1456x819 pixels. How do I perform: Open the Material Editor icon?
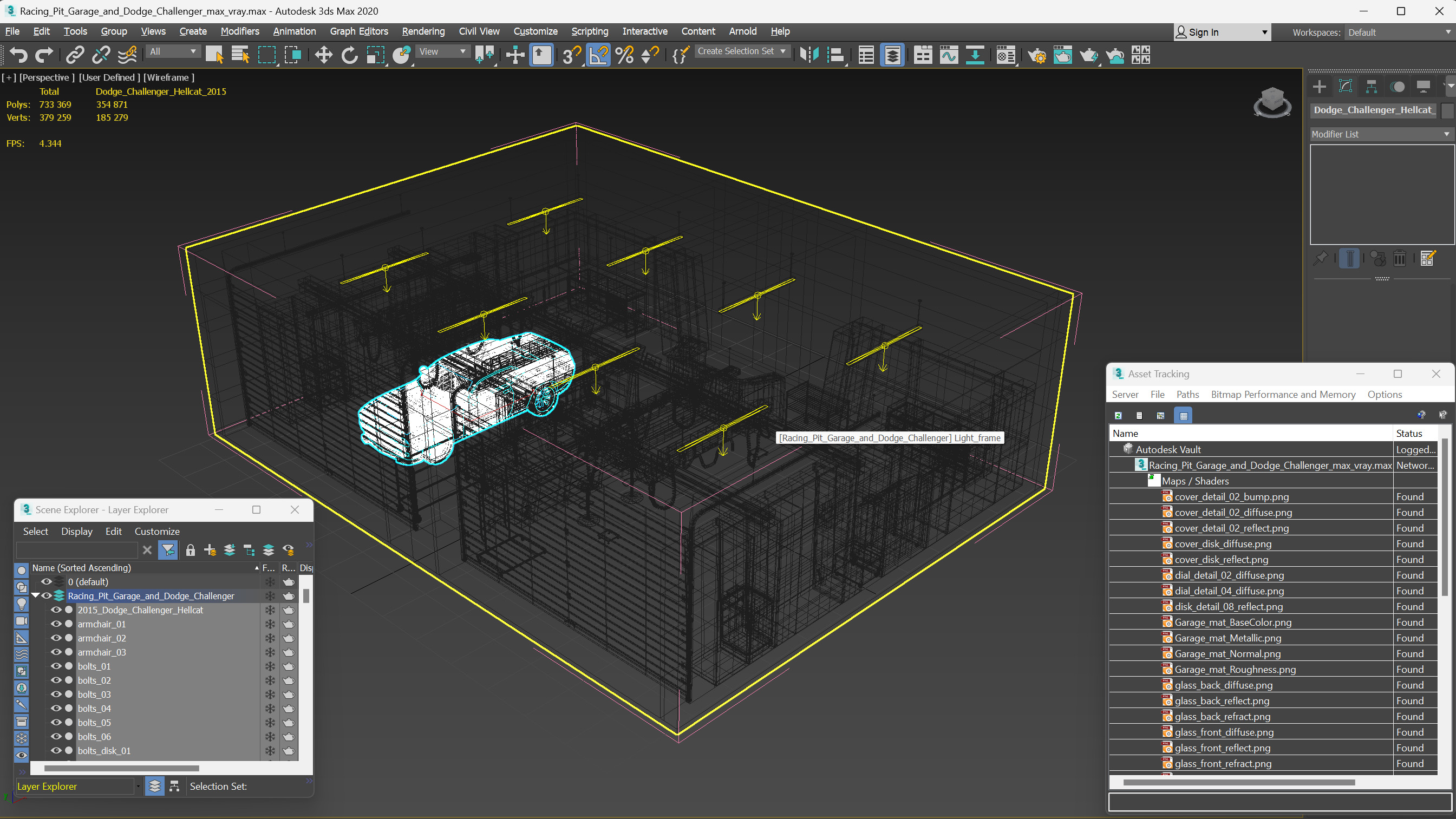coord(1006,55)
